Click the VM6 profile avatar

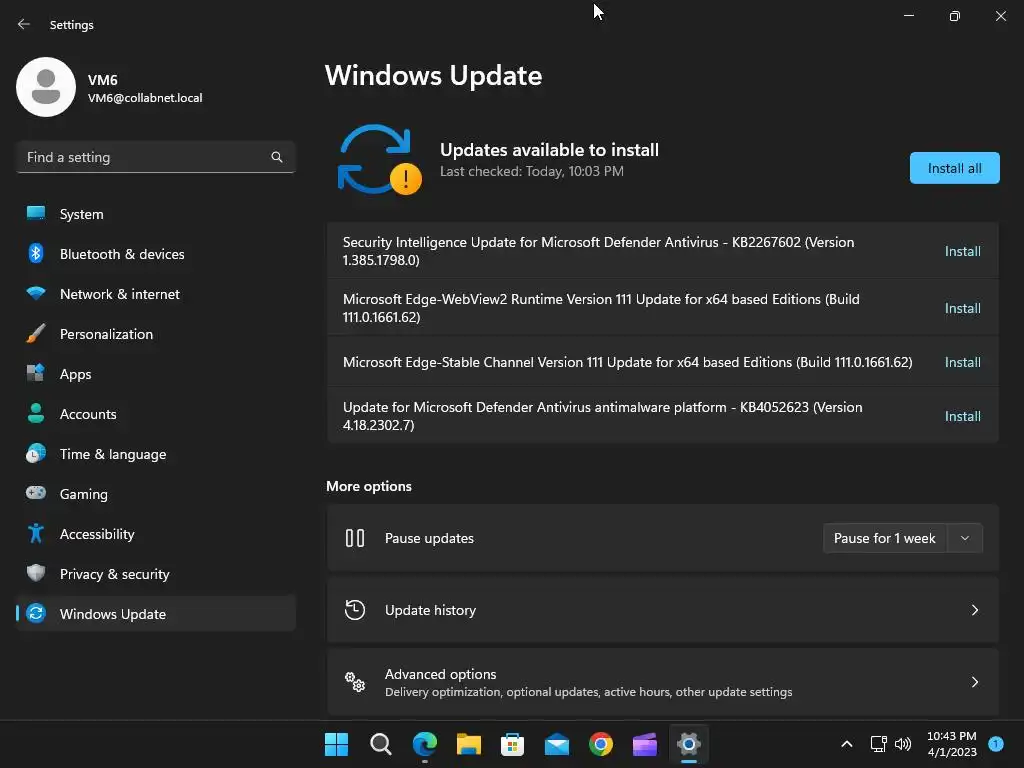tap(46, 87)
